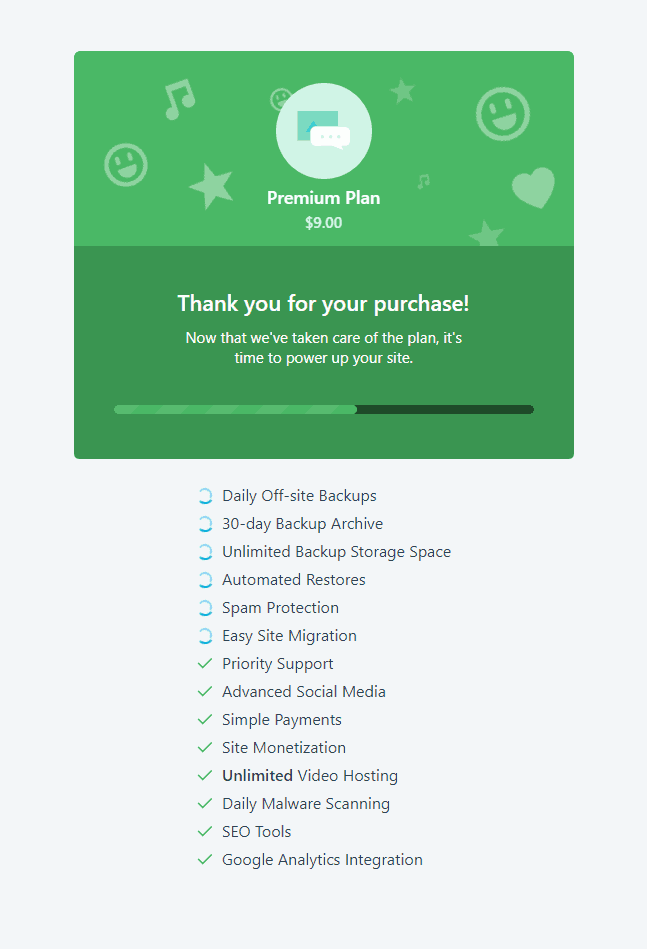Click the spinner beside Daily Off-site Backups
The width and height of the screenshot is (647, 949).
[205, 495]
